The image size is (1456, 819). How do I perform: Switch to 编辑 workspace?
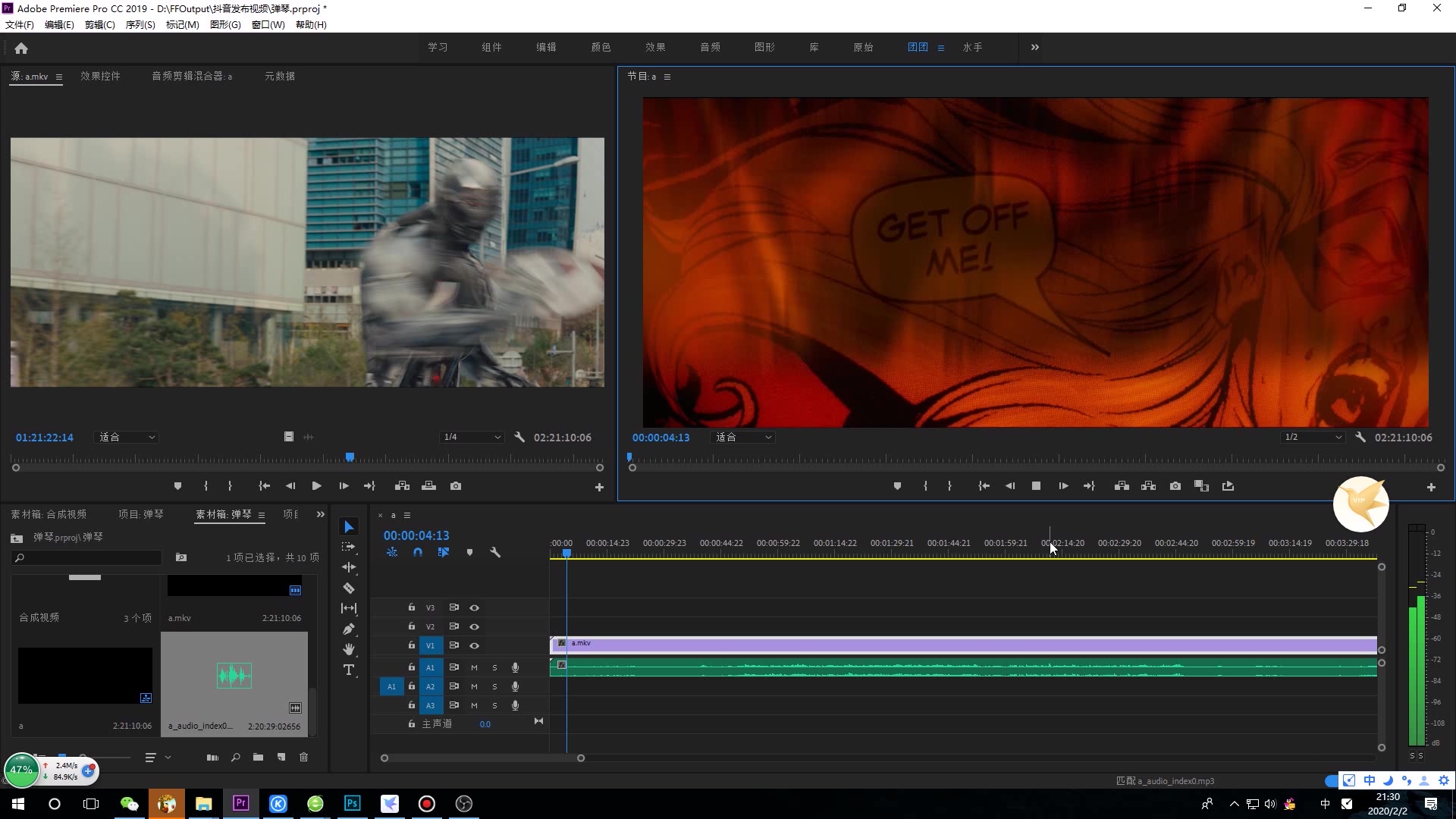pyautogui.click(x=547, y=47)
